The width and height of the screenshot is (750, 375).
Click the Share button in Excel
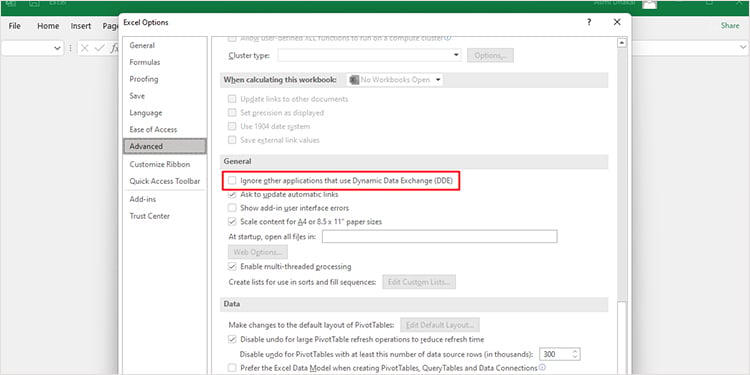[730, 26]
